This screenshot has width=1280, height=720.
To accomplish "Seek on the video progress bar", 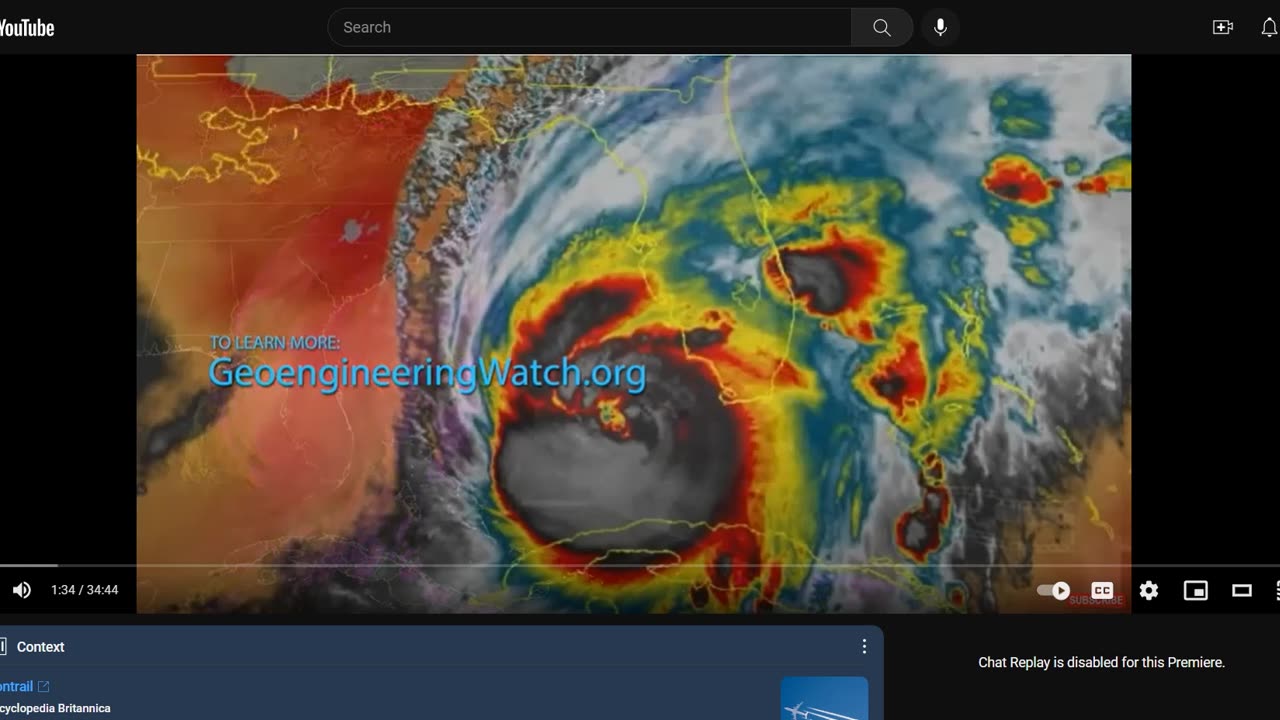I will (x=640, y=565).
